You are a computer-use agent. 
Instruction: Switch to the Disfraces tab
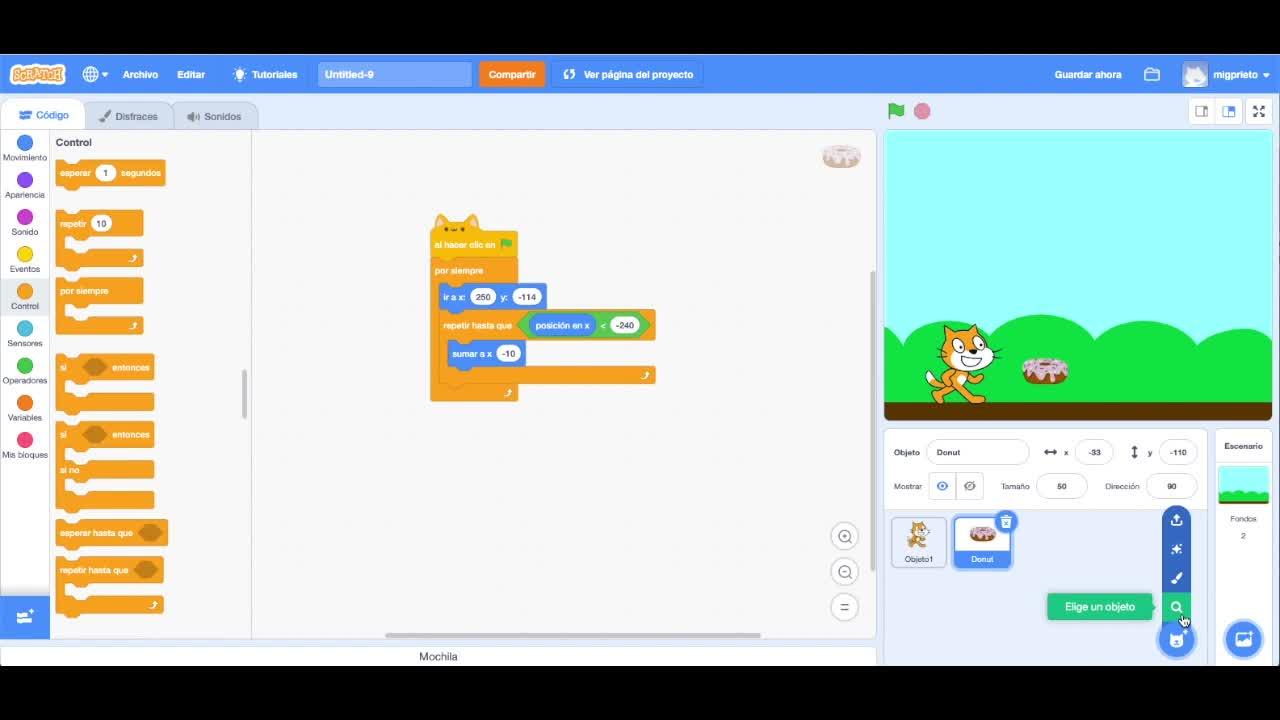click(128, 116)
